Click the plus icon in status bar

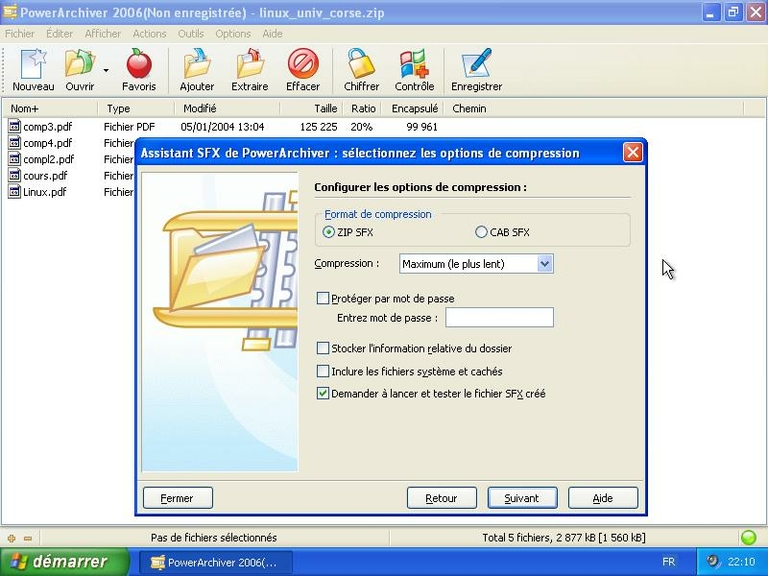[x=12, y=538]
